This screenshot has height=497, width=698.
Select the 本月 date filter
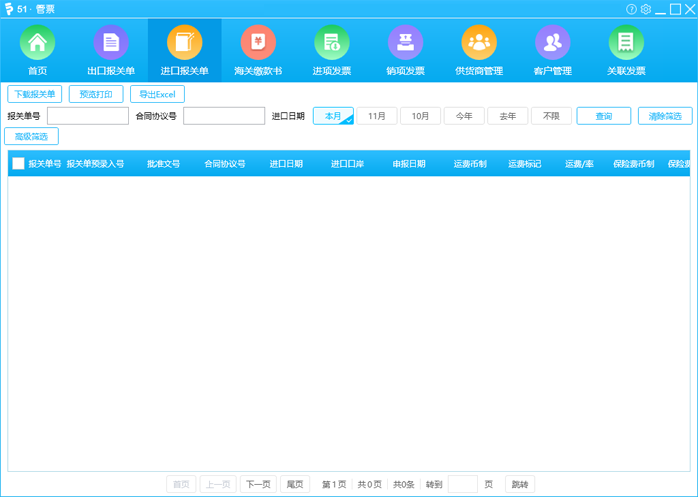pyautogui.click(x=333, y=116)
